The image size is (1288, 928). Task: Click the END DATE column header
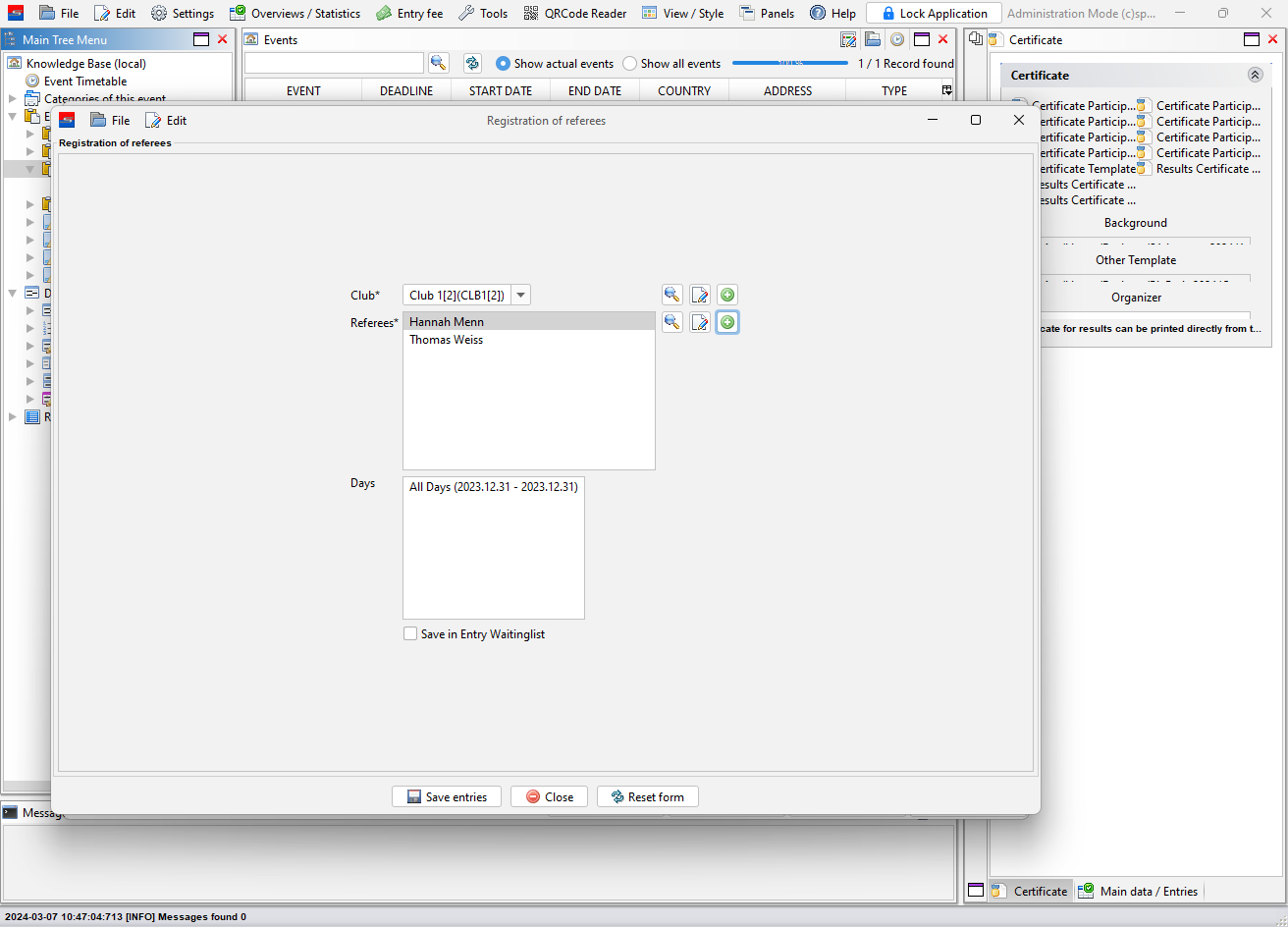point(595,90)
